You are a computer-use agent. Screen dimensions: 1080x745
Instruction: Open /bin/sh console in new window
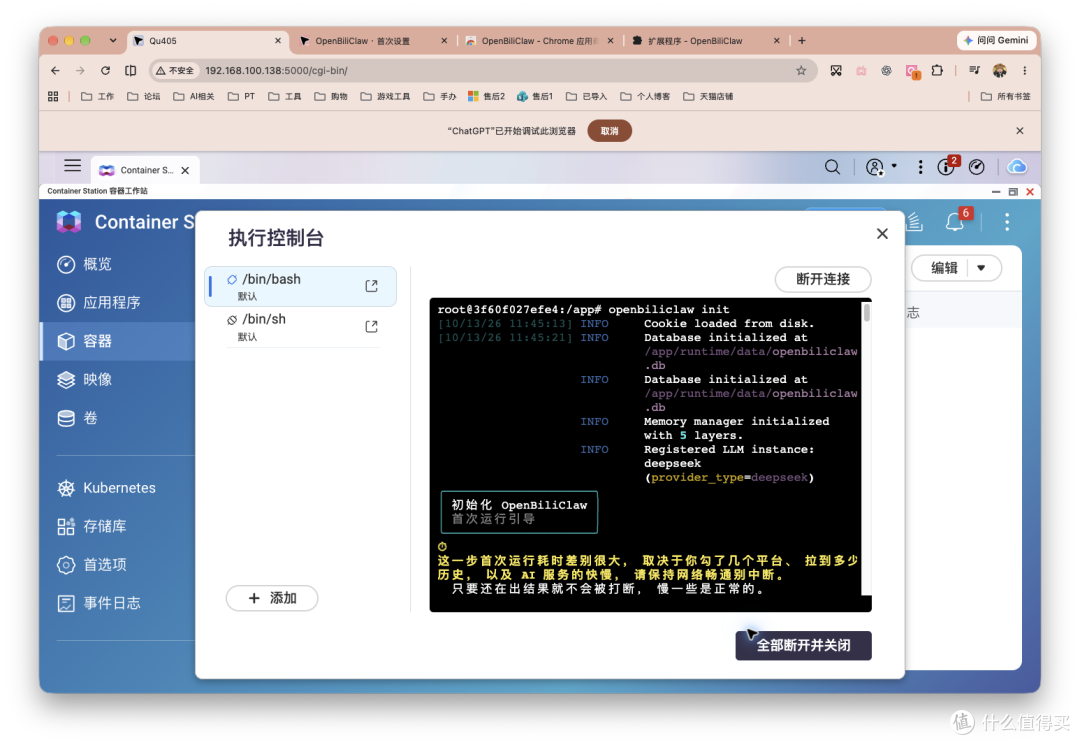tap(371, 326)
